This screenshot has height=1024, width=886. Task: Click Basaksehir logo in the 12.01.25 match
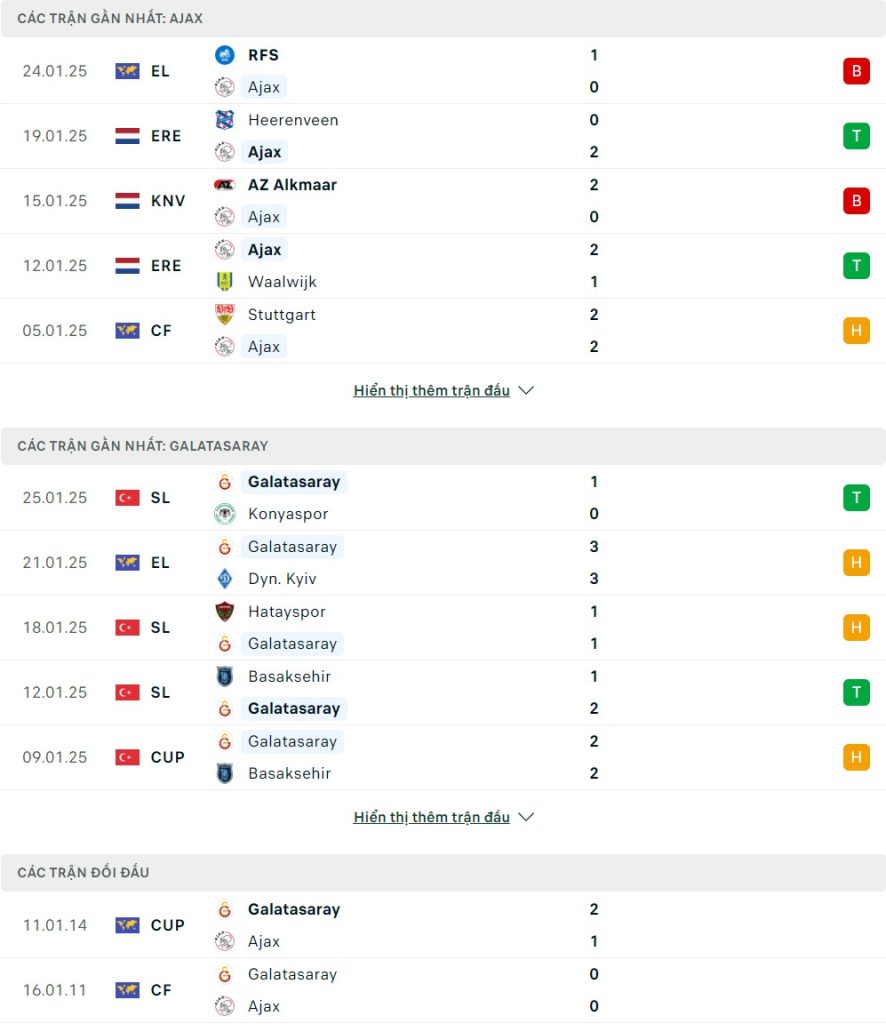[x=225, y=677]
